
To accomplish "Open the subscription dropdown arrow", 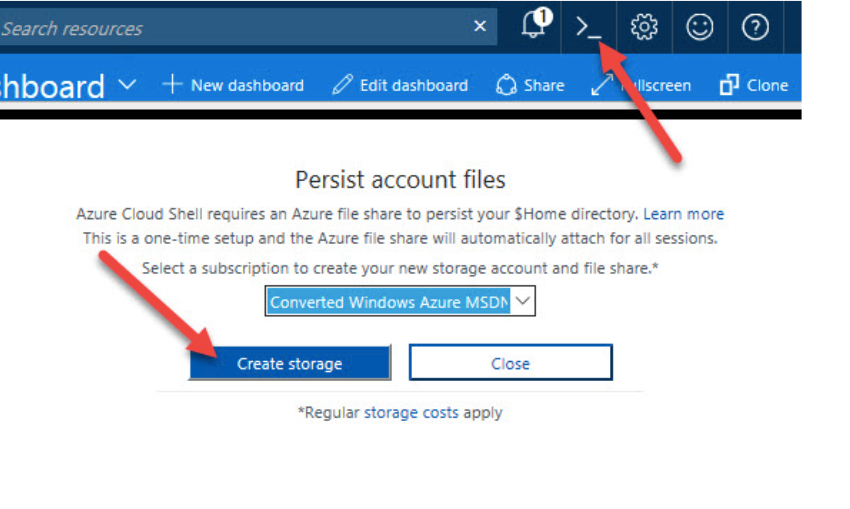I will click(523, 301).
